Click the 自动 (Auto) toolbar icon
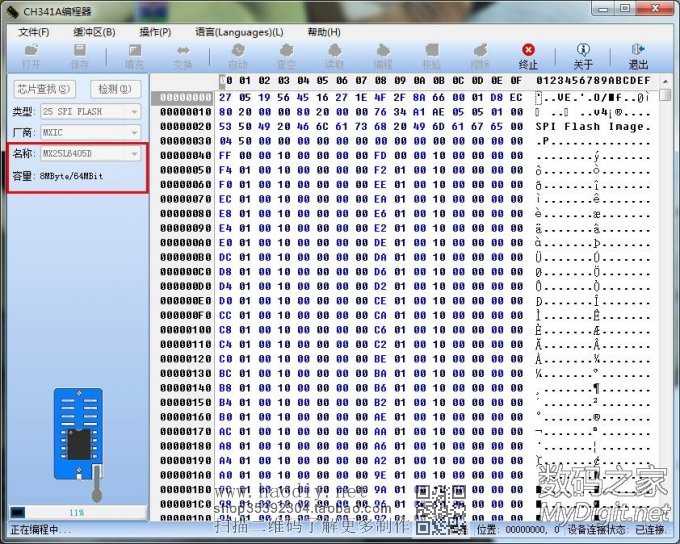 pos(237,55)
